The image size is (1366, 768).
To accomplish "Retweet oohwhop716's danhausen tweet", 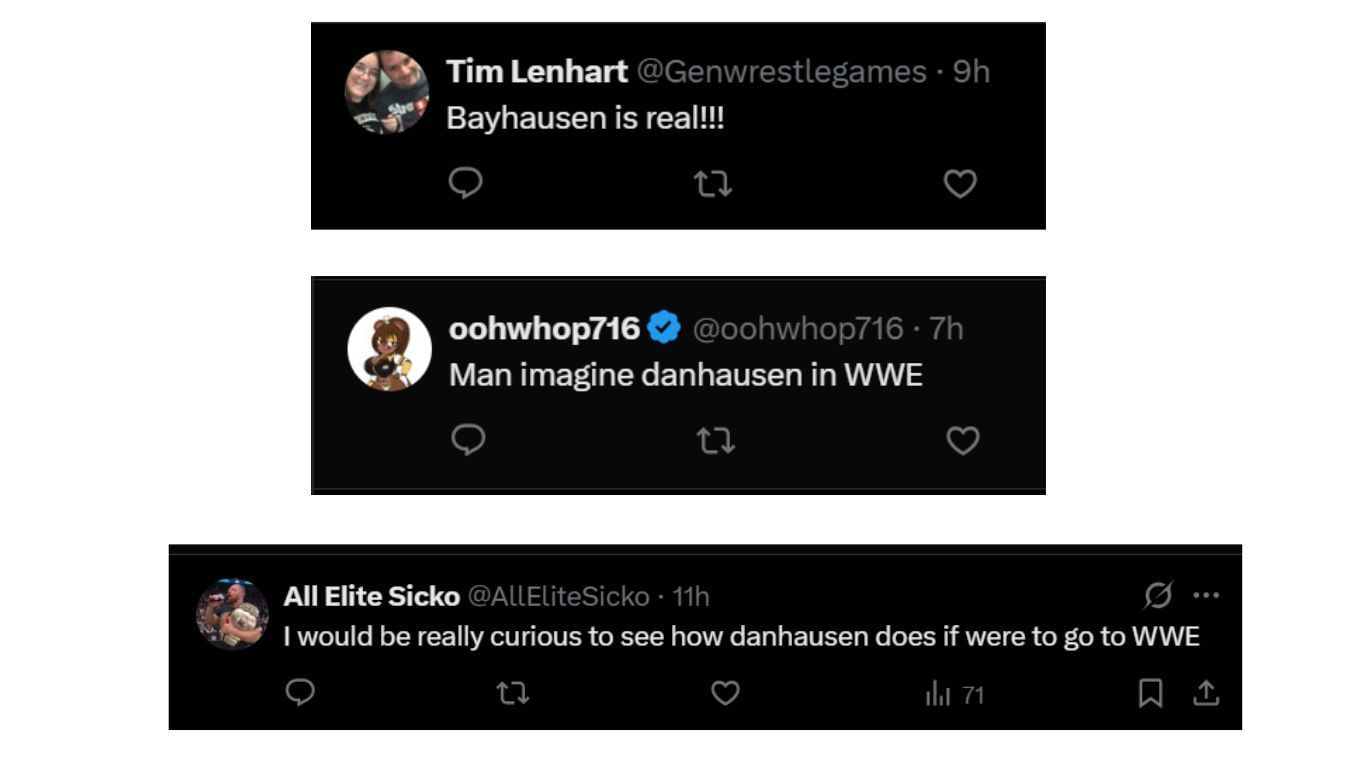I will (715, 440).
